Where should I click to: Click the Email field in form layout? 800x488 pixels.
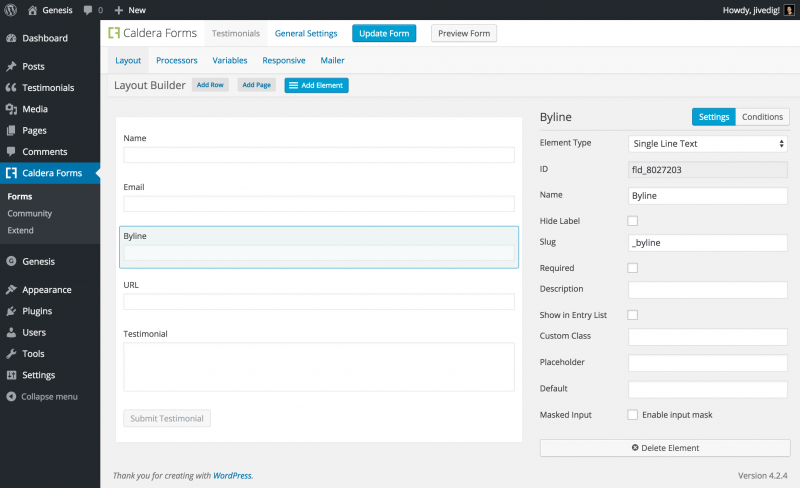click(x=319, y=204)
